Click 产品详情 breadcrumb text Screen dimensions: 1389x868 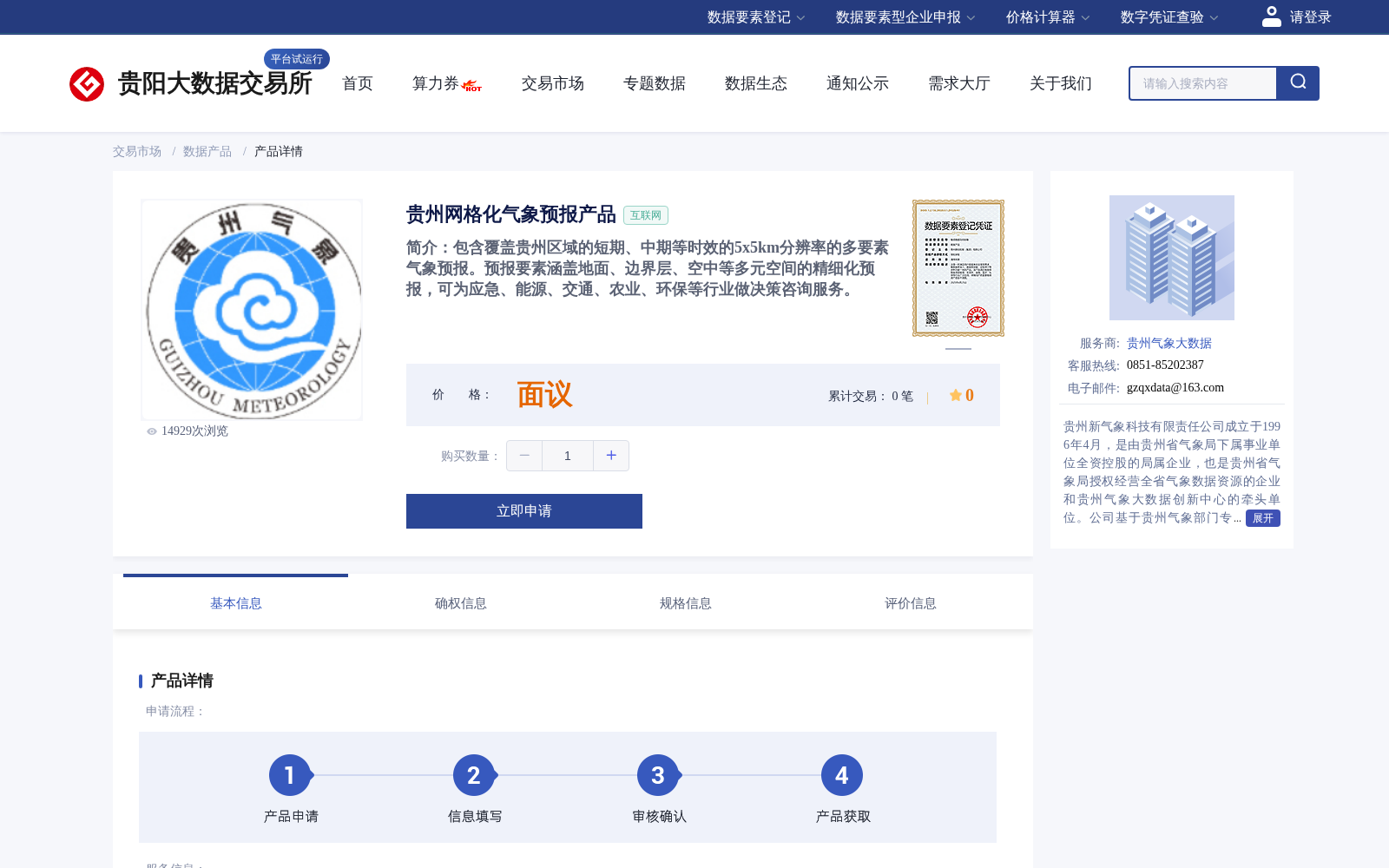point(279,152)
